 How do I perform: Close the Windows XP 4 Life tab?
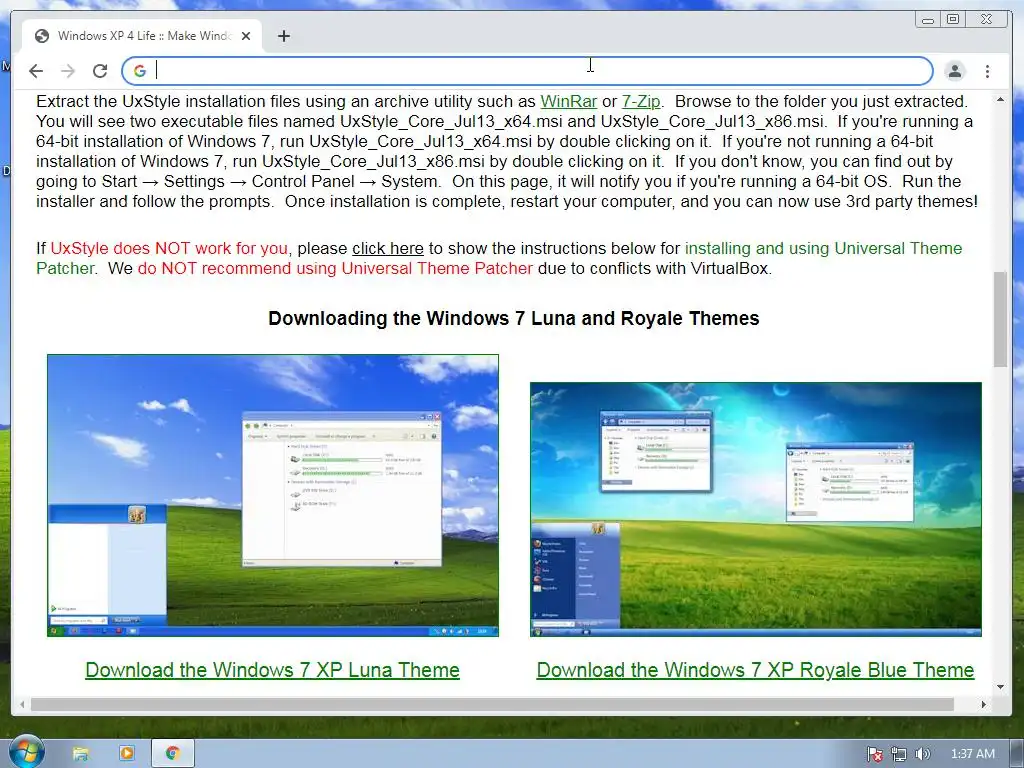click(246, 36)
